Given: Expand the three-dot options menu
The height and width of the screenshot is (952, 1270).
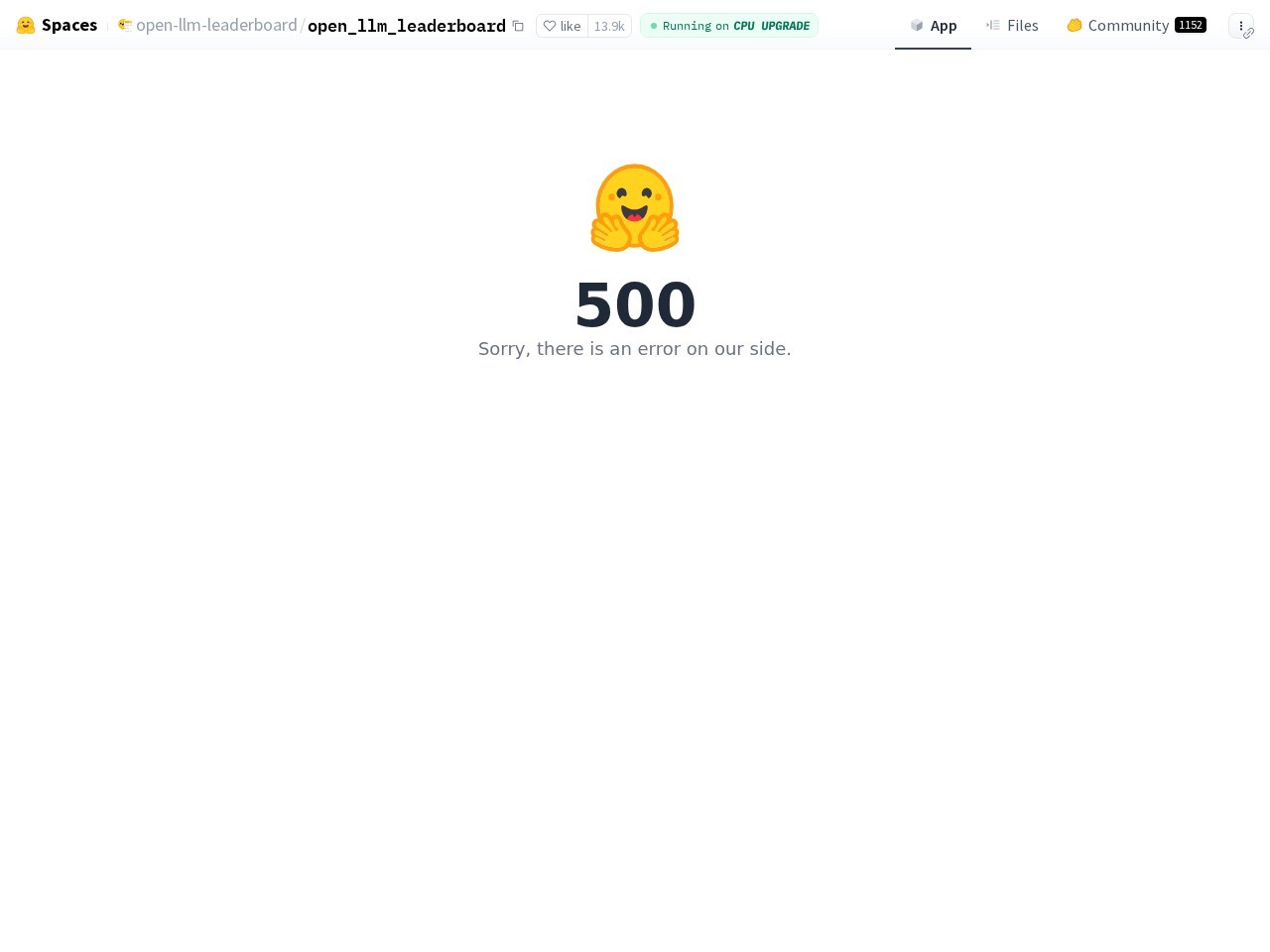Looking at the screenshot, I should pos(1240,26).
